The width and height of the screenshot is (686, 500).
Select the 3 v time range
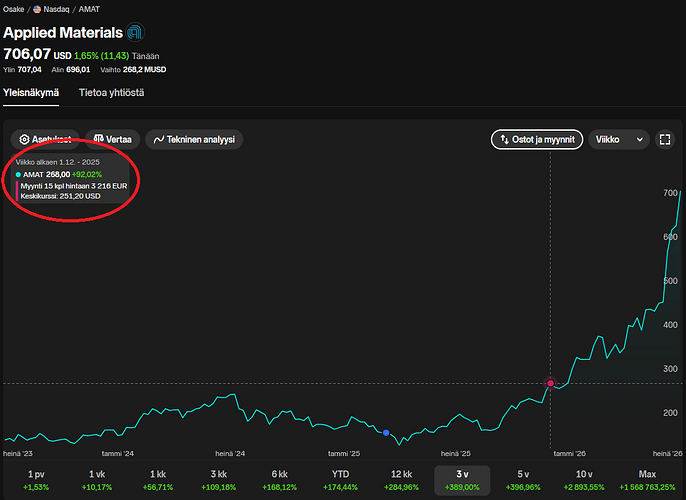462,480
